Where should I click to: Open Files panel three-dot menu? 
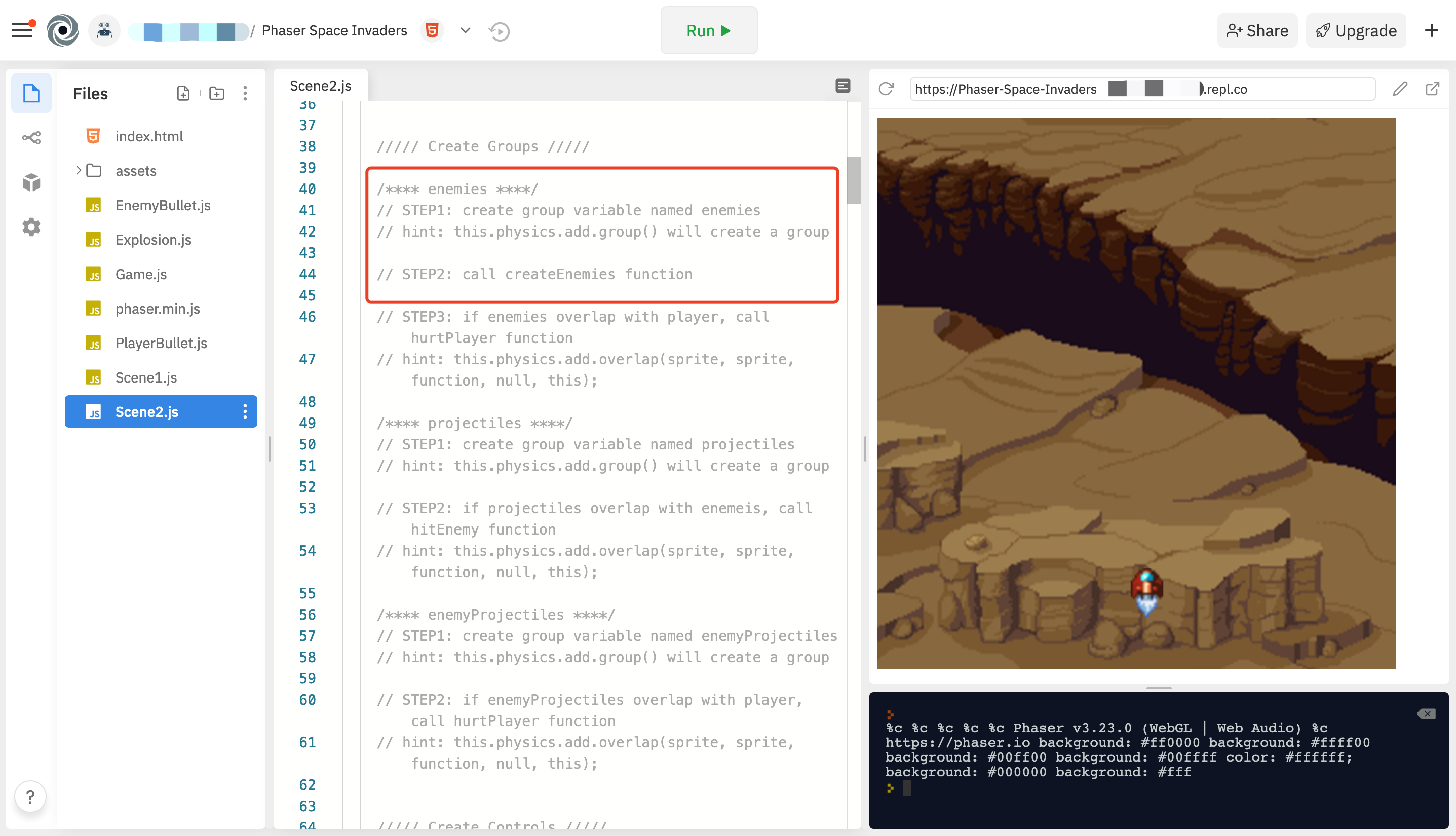[245, 94]
